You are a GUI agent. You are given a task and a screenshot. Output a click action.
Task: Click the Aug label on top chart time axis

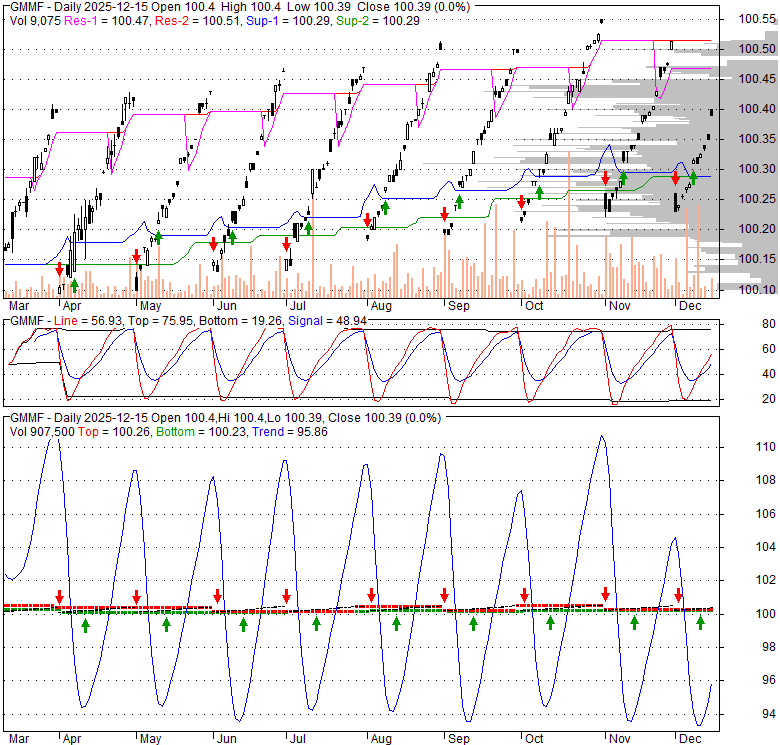(380, 305)
